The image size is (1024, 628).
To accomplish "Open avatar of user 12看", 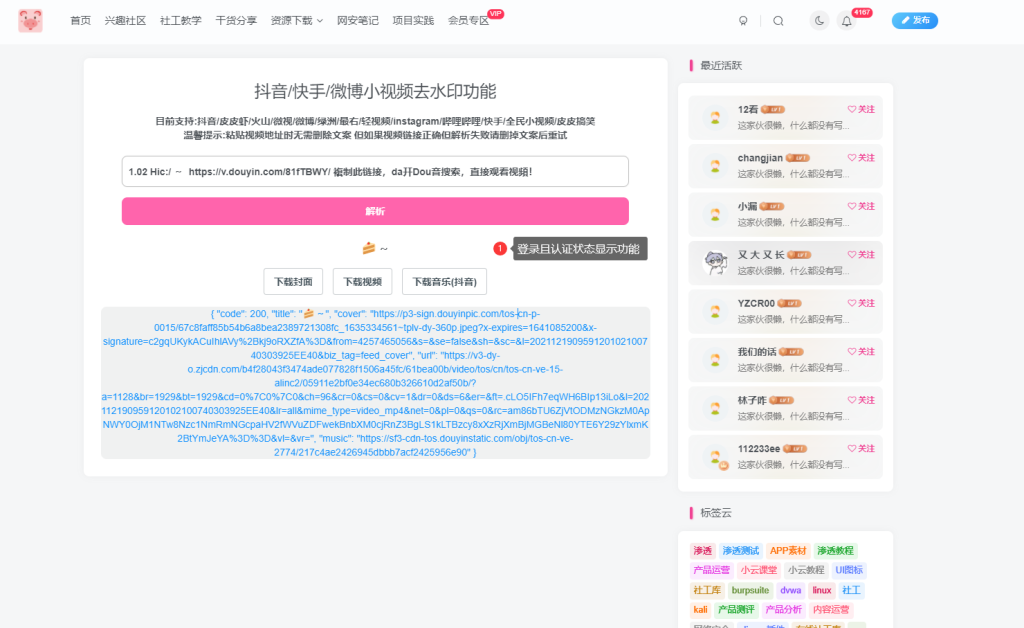I will click(715, 118).
